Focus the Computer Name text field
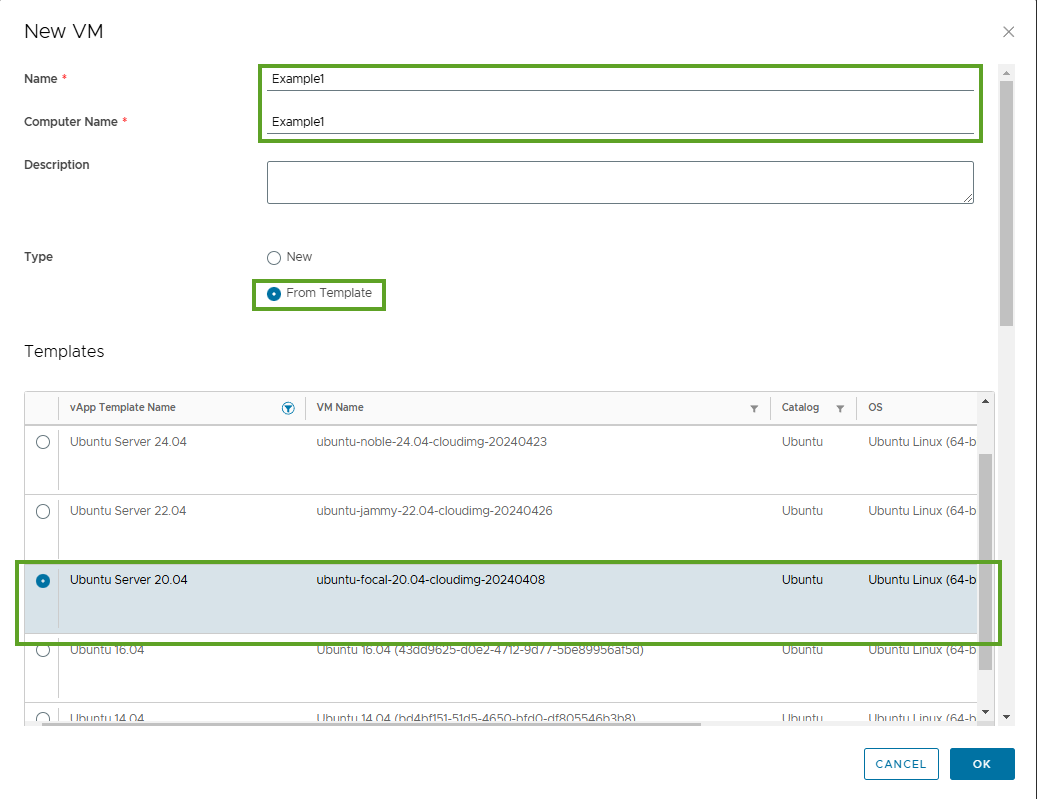This screenshot has width=1037, height=799. (x=620, y=121)
